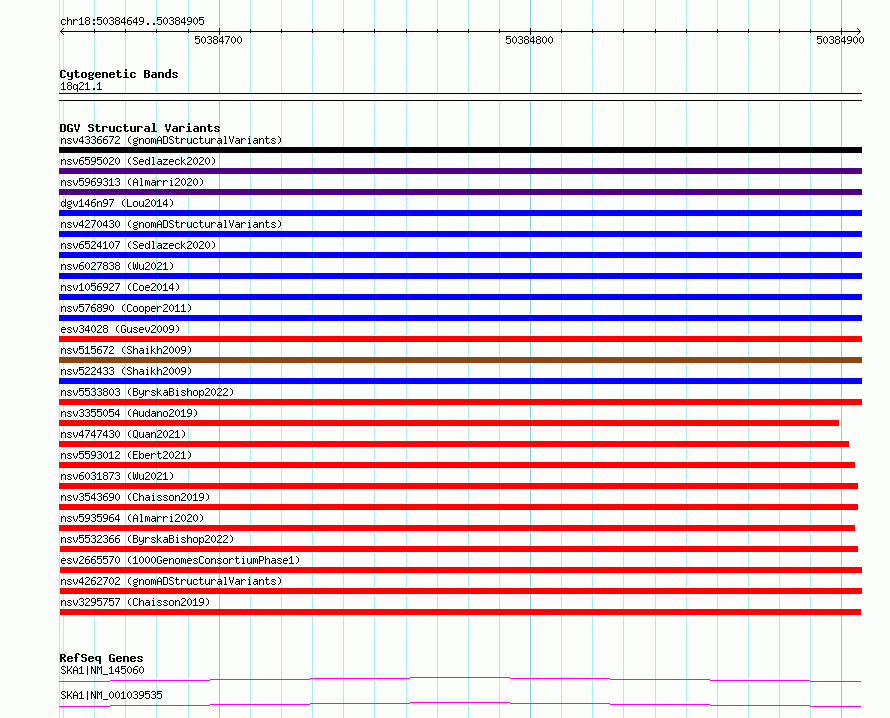Open nsv3543690 (Chaisson2019) variant label

click(135, 497)
